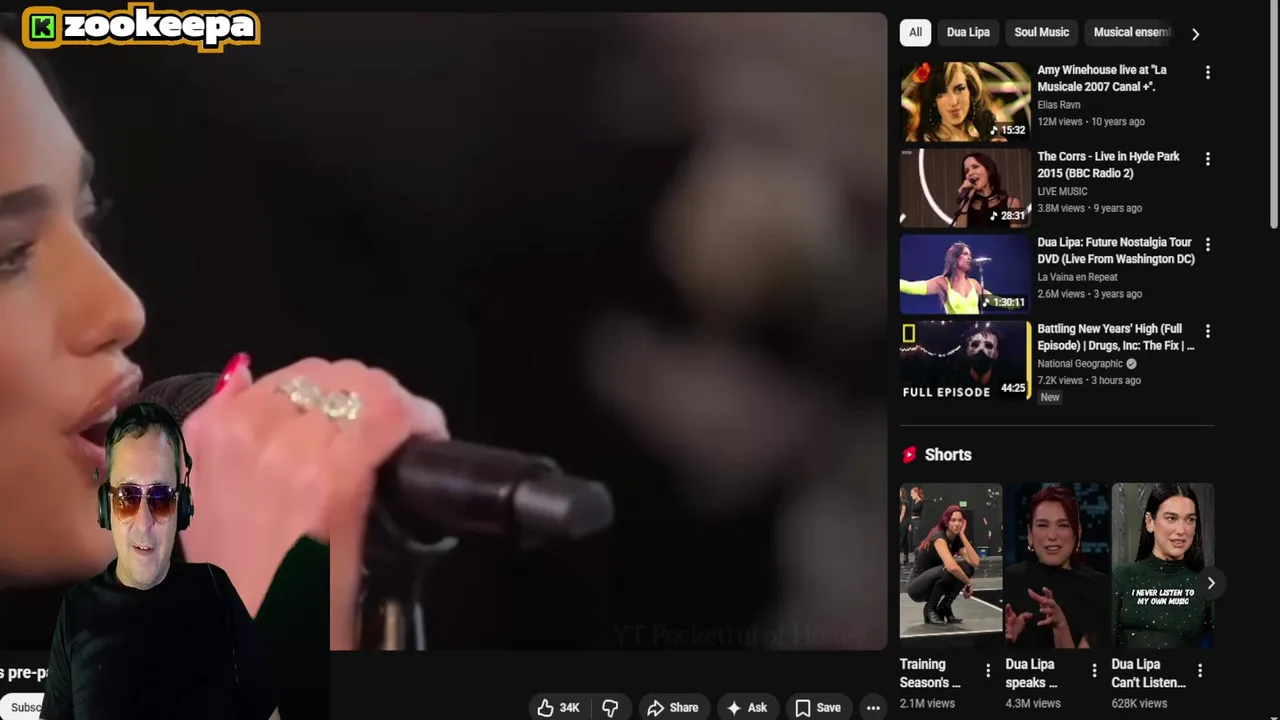Click the page vertical scrollbar
Screen dimensions: 1280x720
coord(1273,115)
